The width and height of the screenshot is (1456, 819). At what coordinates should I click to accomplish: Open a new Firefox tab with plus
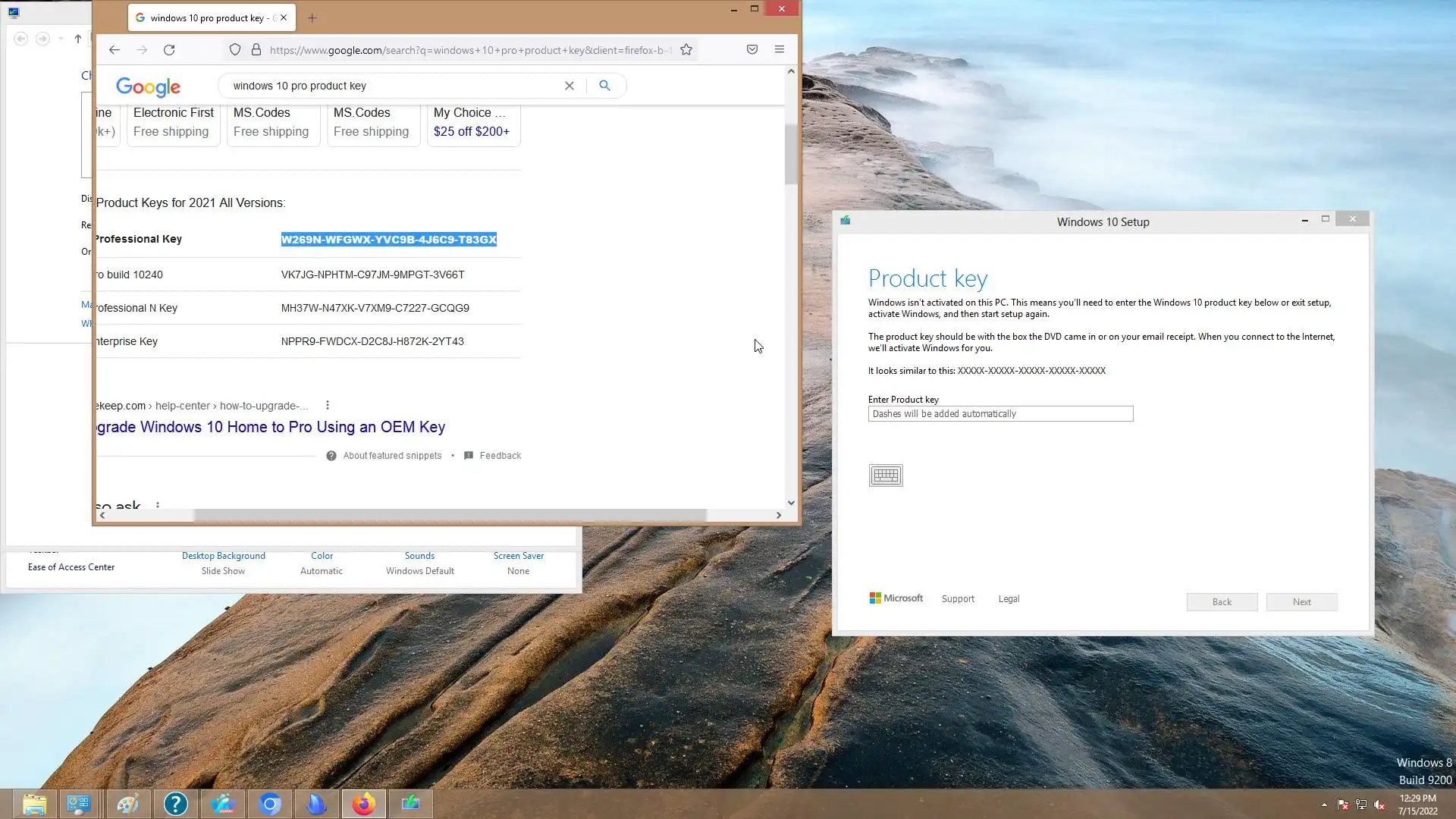pyautogui.click(x=312, y=18)
